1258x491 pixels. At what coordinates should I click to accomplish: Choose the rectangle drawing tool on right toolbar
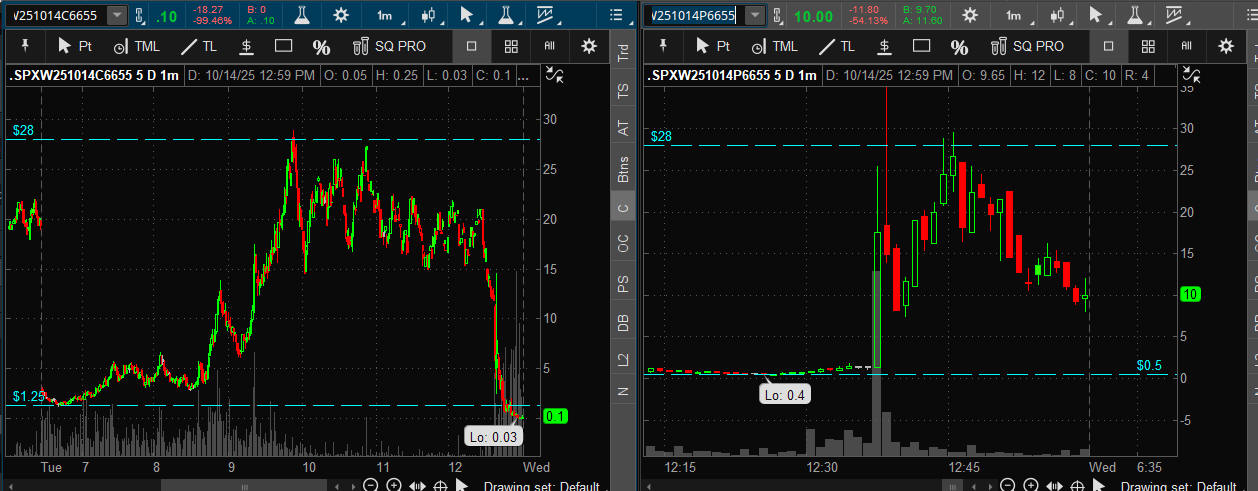click(x=921, y=46)
